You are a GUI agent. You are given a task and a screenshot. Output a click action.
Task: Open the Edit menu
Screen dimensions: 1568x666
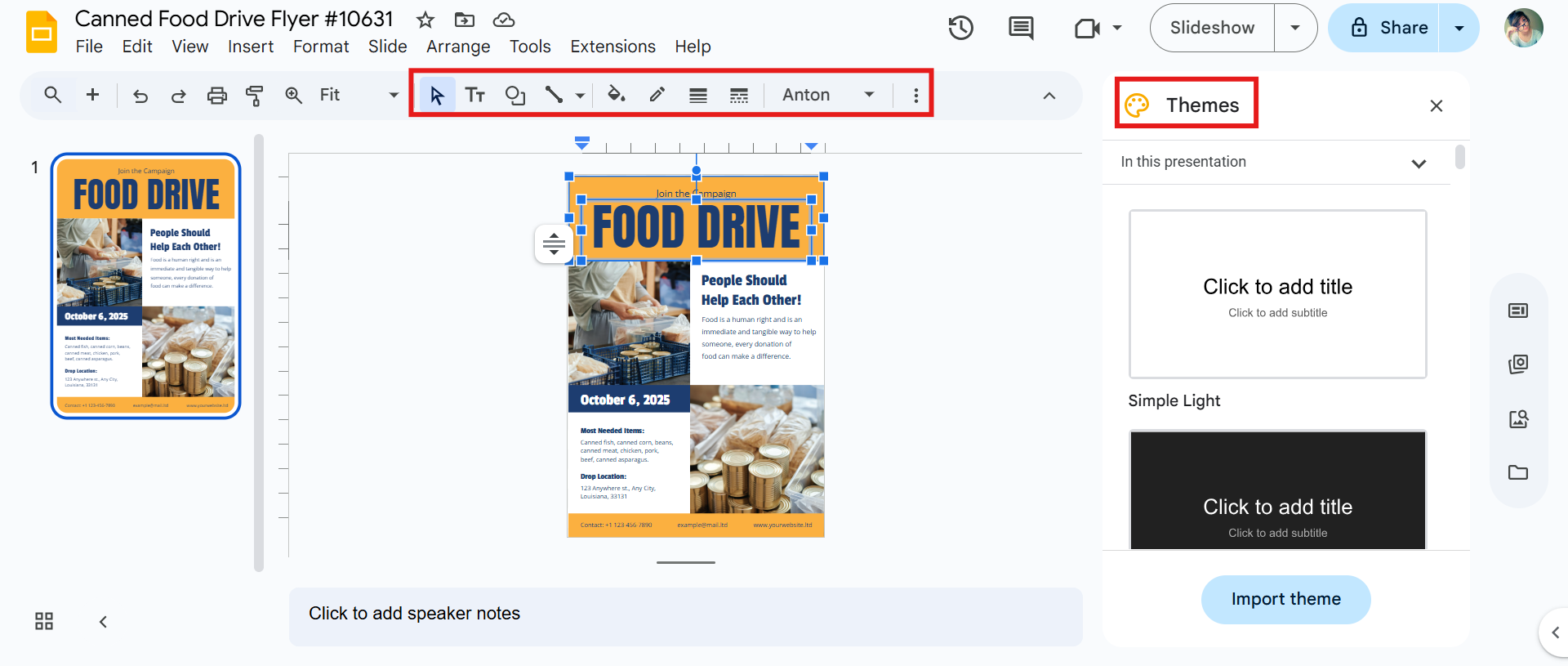pos(137,47)
